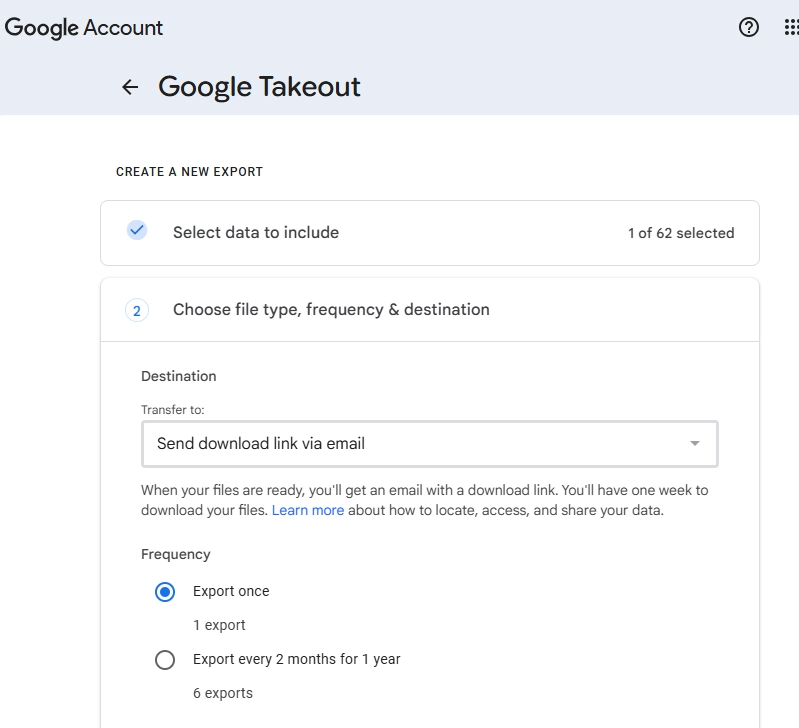The width and height of the screenshot is (799, 728).
Task: Click the Frequency heading
Action: point(176,554)
